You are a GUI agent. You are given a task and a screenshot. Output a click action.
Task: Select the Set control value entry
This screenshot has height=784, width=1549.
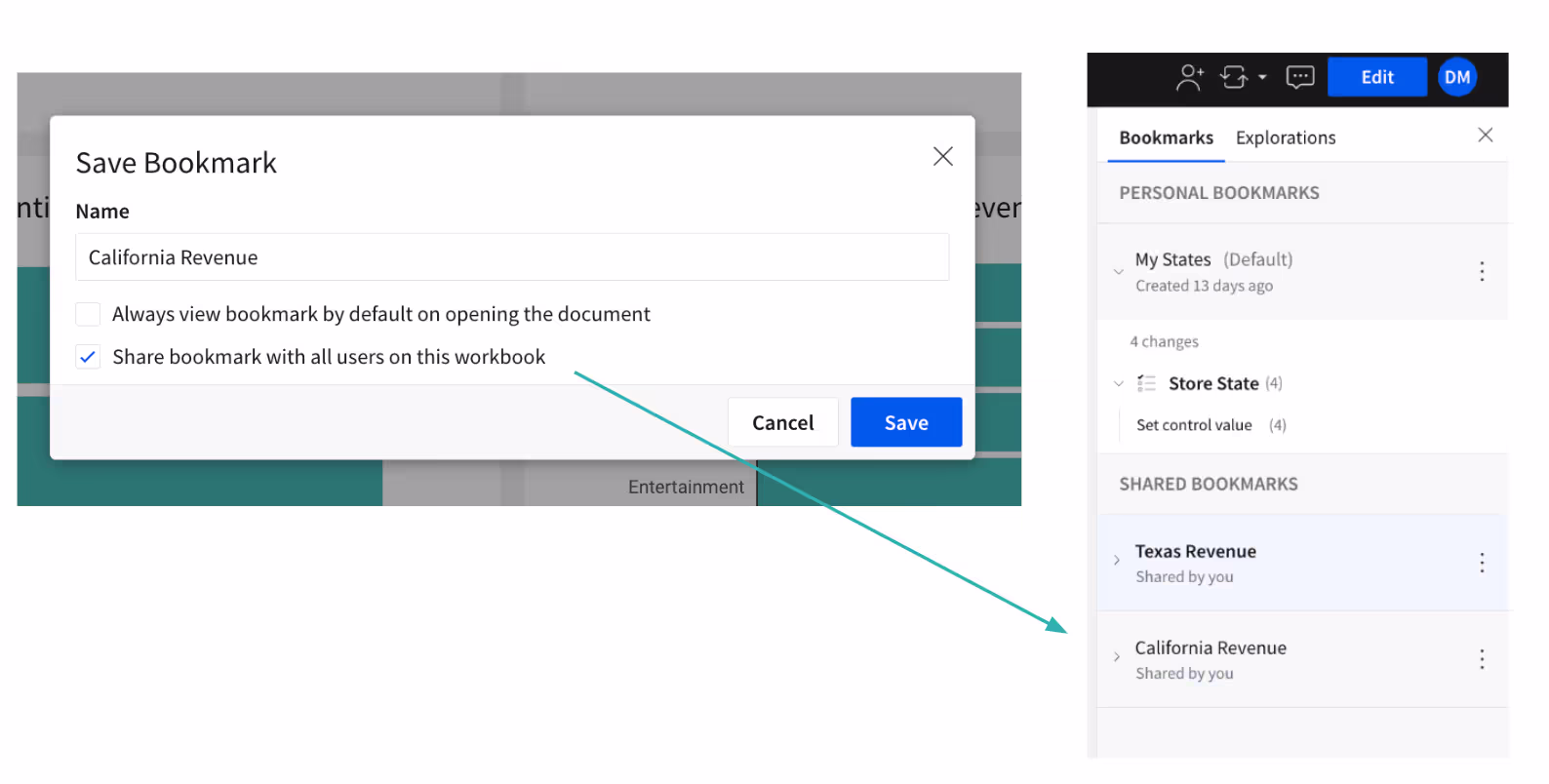(1211, 425)
